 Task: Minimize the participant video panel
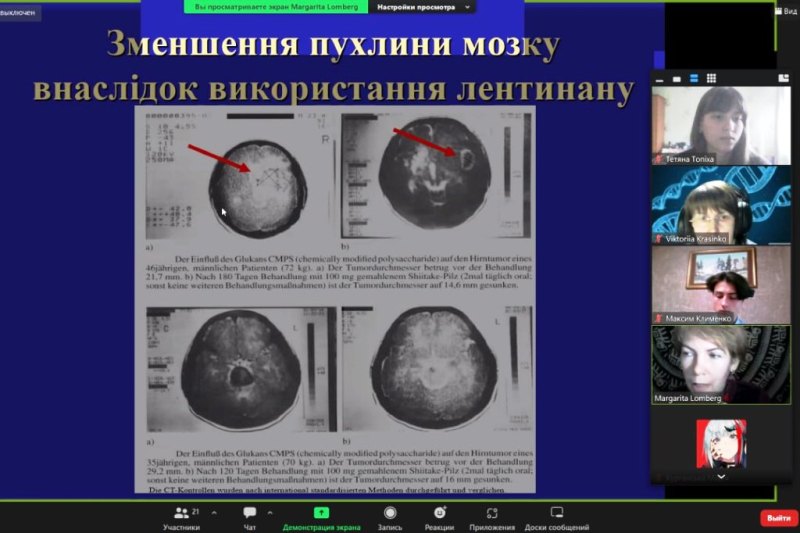[x=659, y=79]
